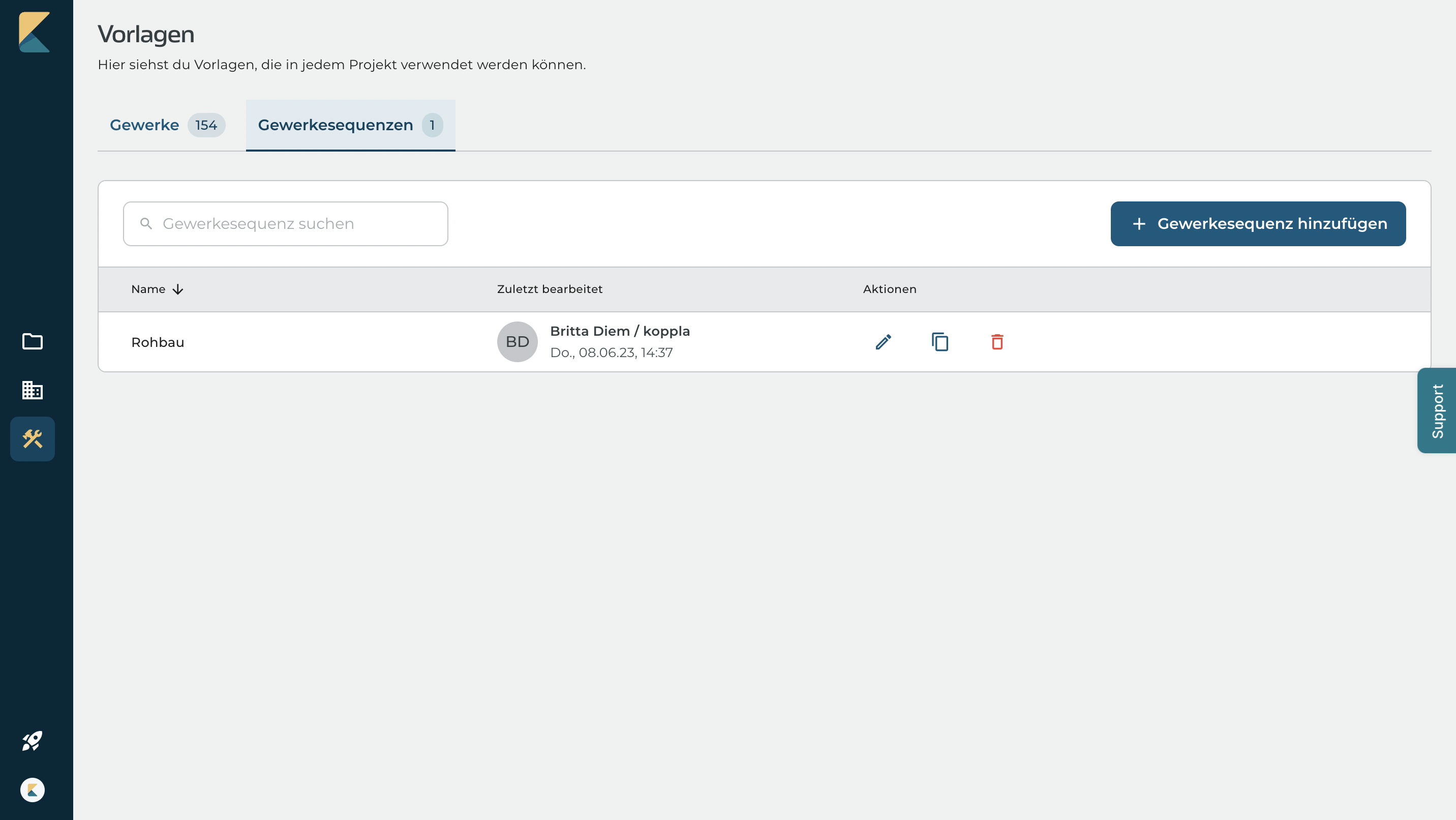Open the user profile avatar in the sidebar
The image size is (1456, 820).
coord(32,790)
